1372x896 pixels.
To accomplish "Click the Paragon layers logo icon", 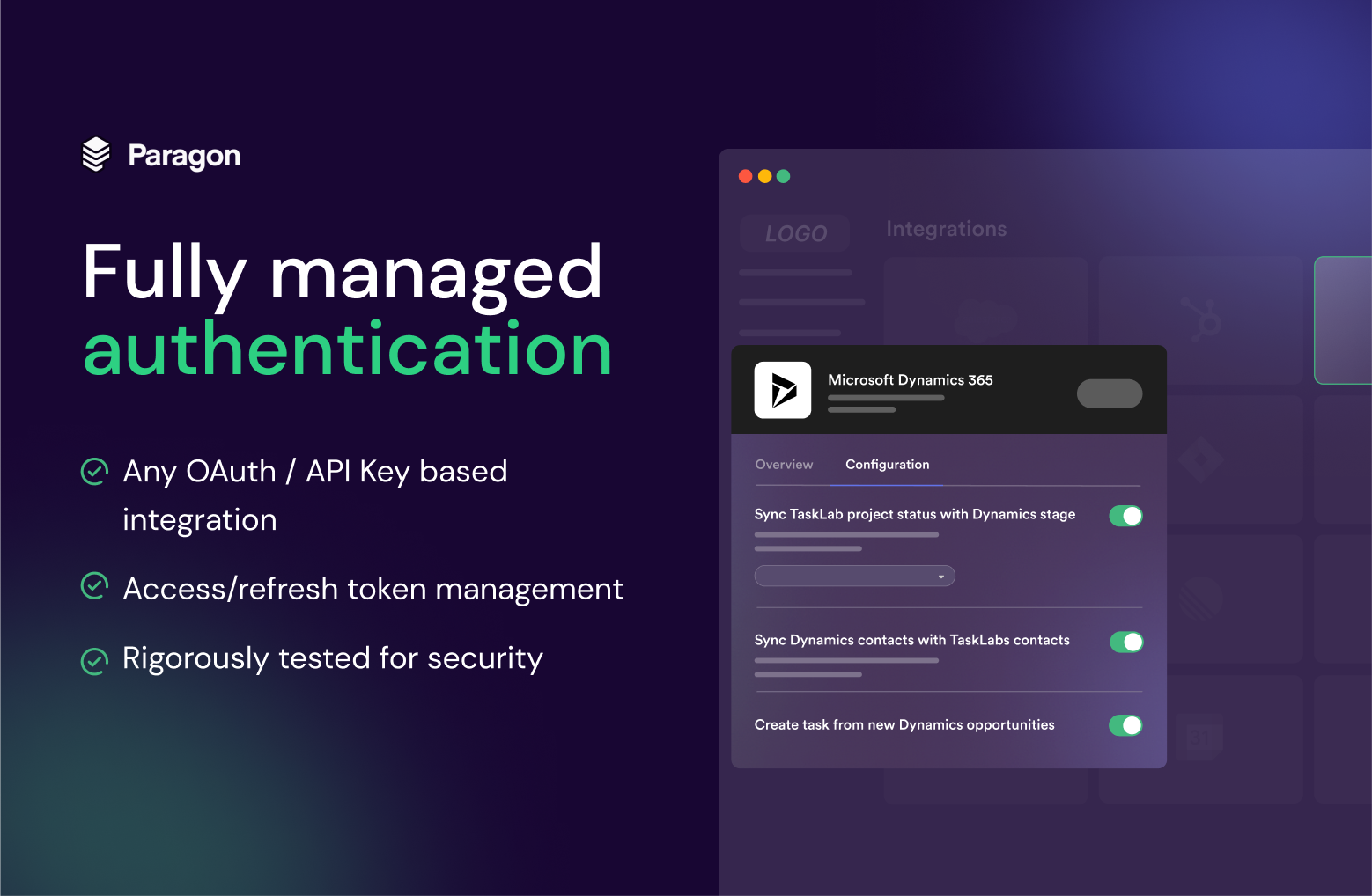I will click(x=95, y=154).
